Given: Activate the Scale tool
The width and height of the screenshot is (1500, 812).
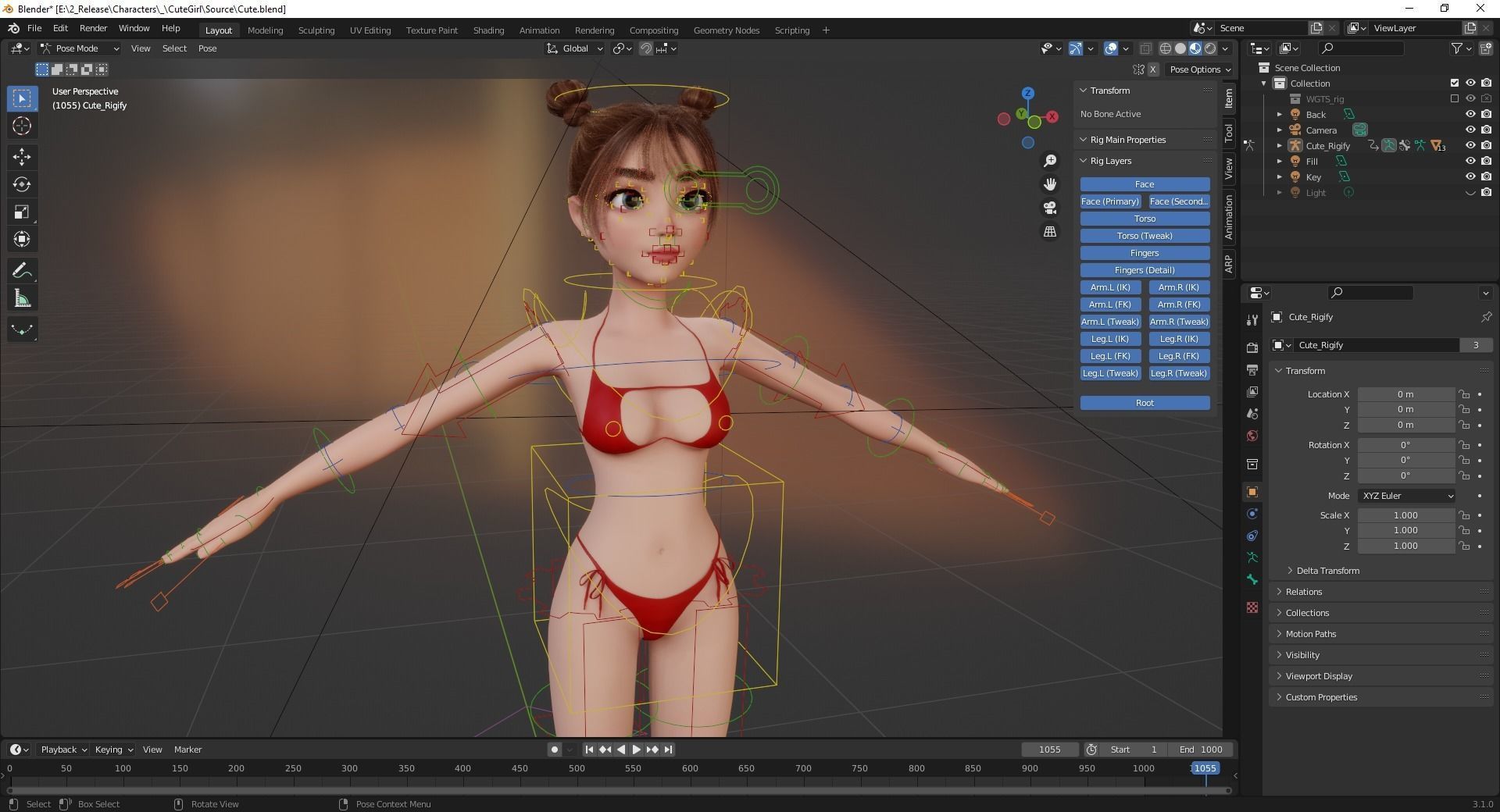Looking at the screenshot, I should point(22,212).
